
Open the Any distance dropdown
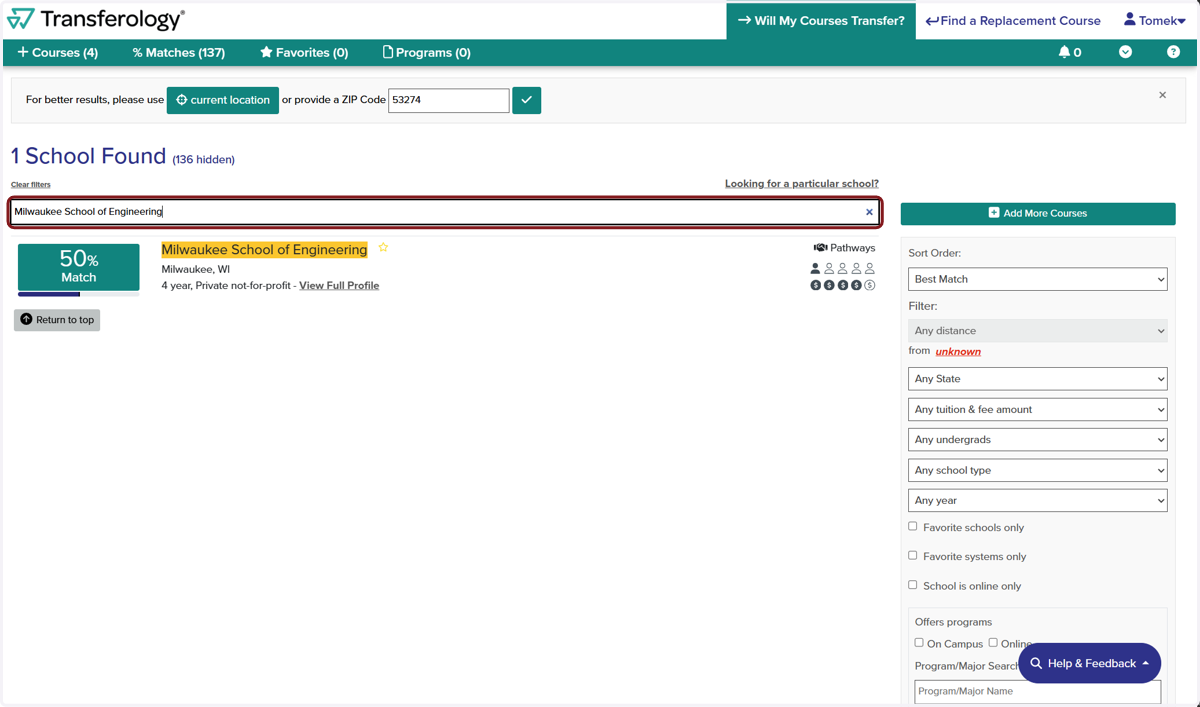pyautogui.click(x=1037, y=331)
